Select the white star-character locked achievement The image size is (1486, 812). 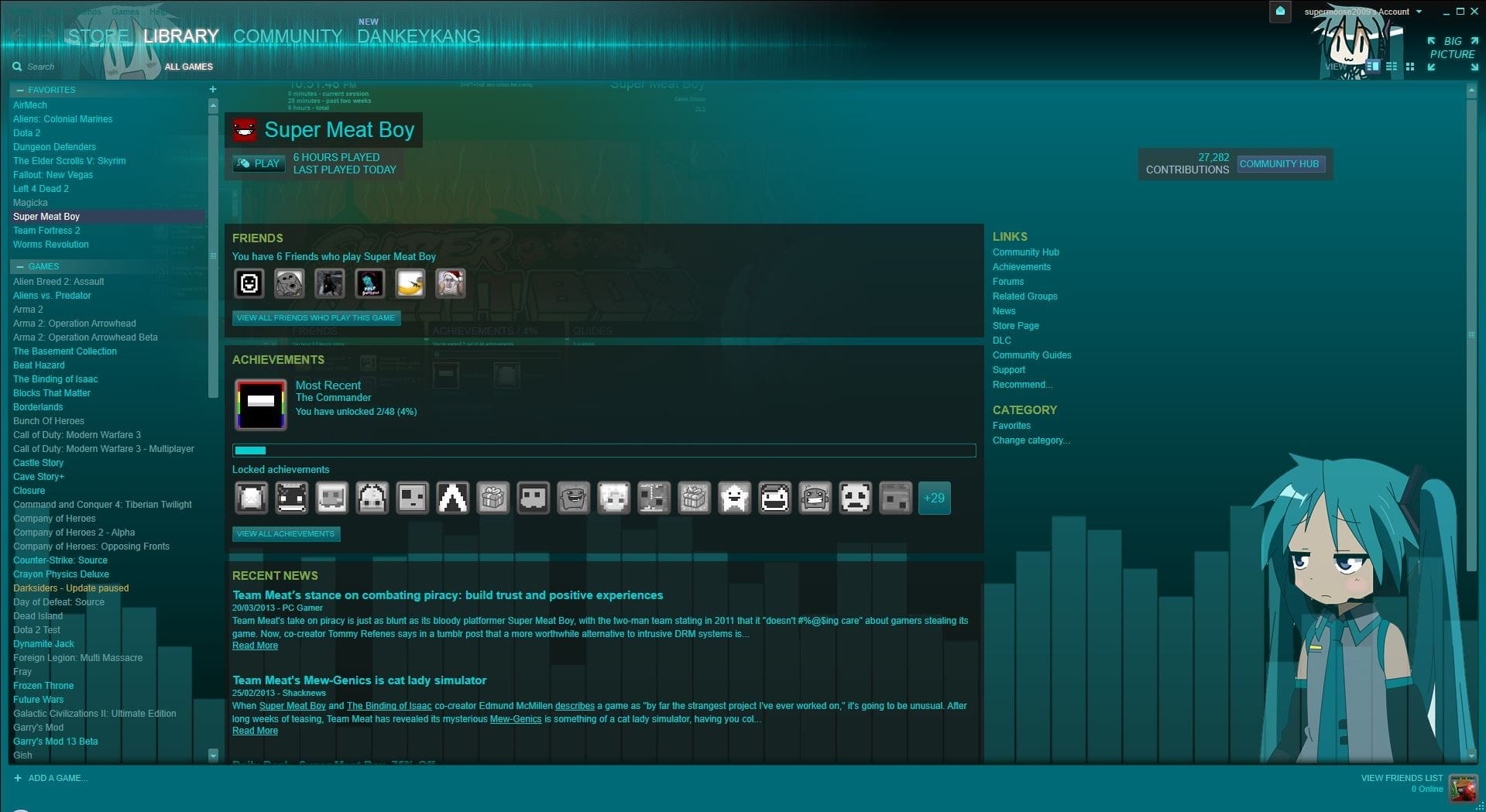pos(734,498)
